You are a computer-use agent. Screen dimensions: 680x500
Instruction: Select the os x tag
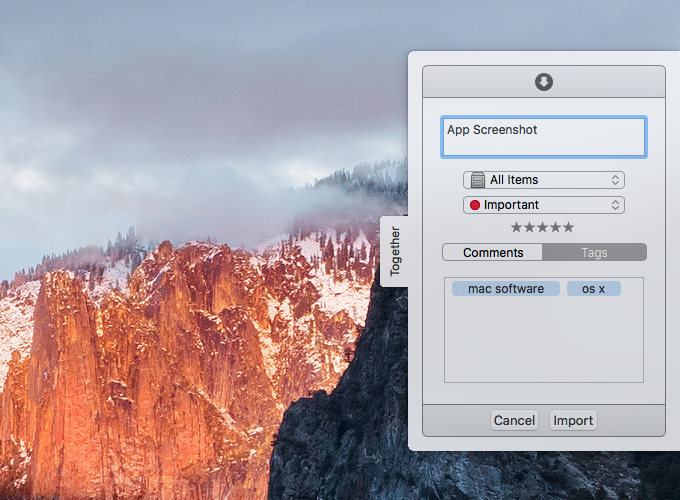594,289
